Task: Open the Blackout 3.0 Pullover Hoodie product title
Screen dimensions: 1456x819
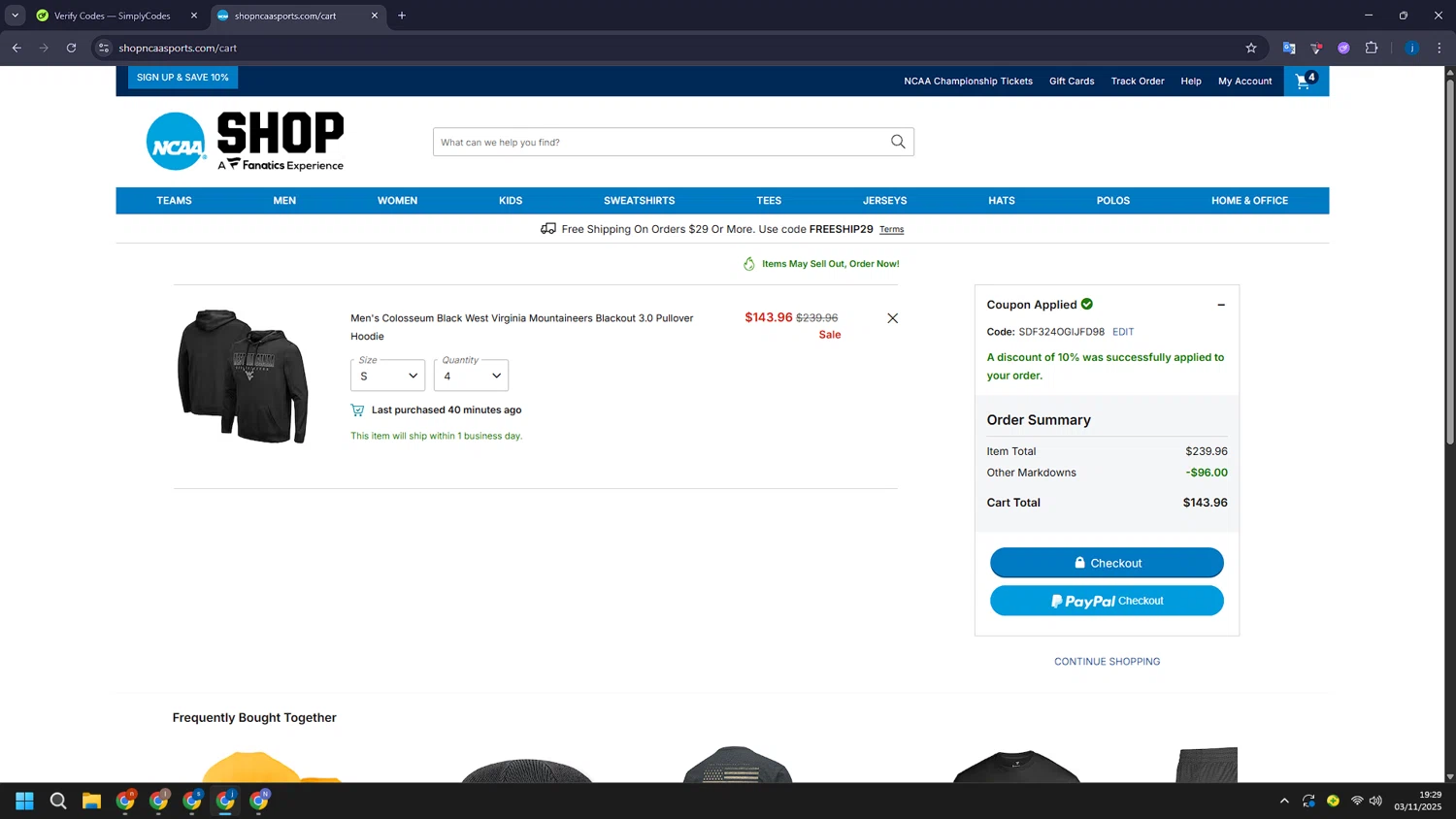Action: coord(522,327)
